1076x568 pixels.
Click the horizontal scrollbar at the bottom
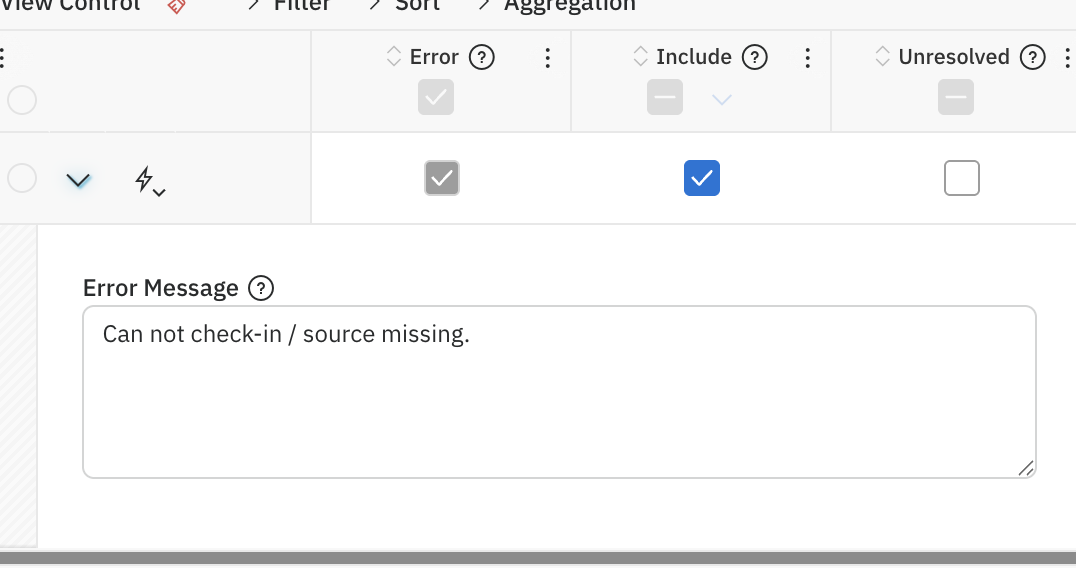point(538,558)
